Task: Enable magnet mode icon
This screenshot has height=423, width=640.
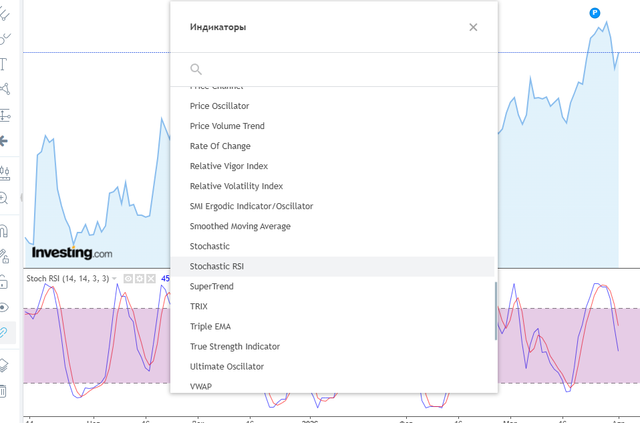Action: pos(4,231)
